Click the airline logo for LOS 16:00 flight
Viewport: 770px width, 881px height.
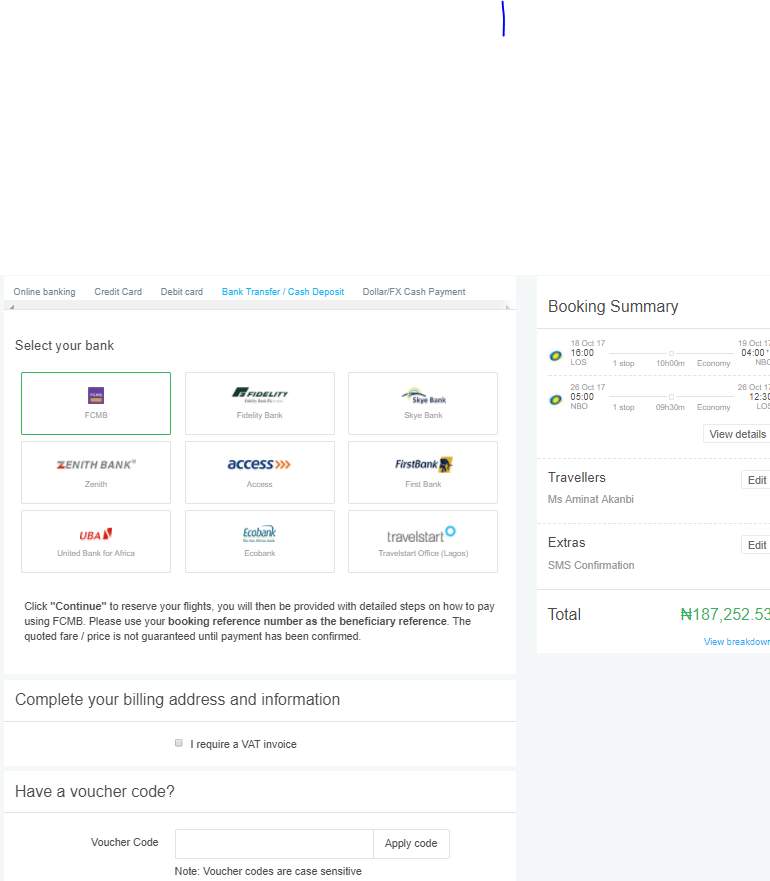555,356
